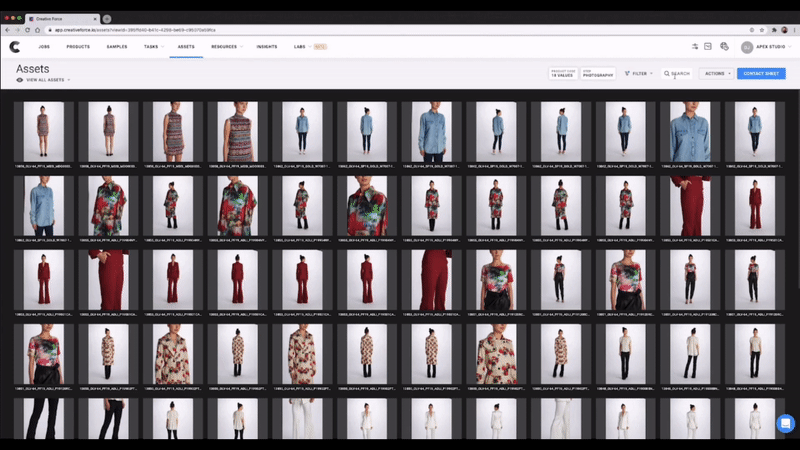Select the Creative Force browser tab
Screen dimensions: 800x450
click(62, 19)
